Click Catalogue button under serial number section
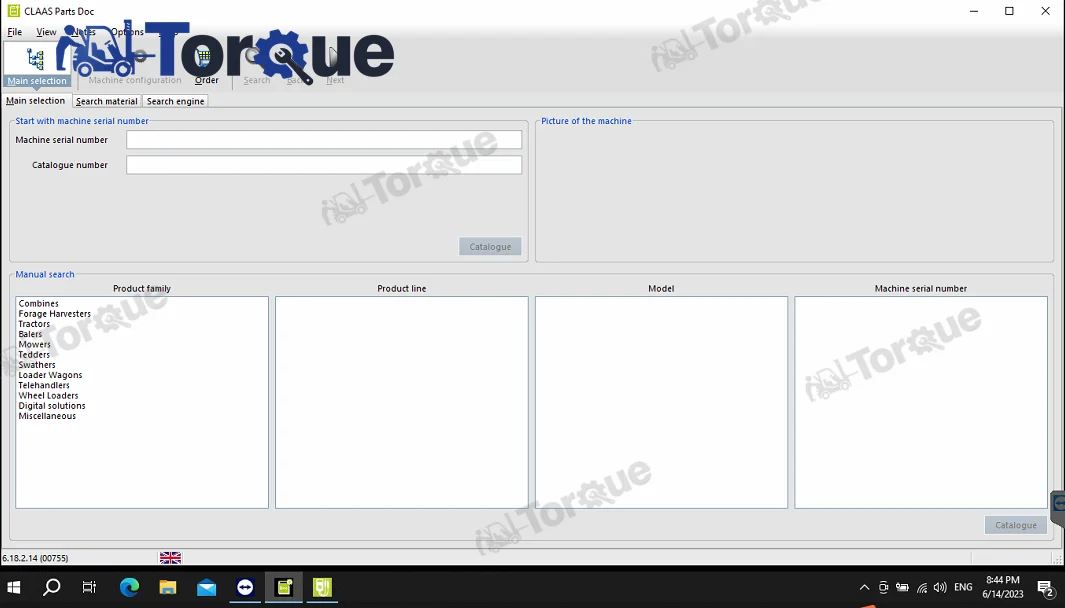The width and height of the screenshot is (1065, 608). 490,247
